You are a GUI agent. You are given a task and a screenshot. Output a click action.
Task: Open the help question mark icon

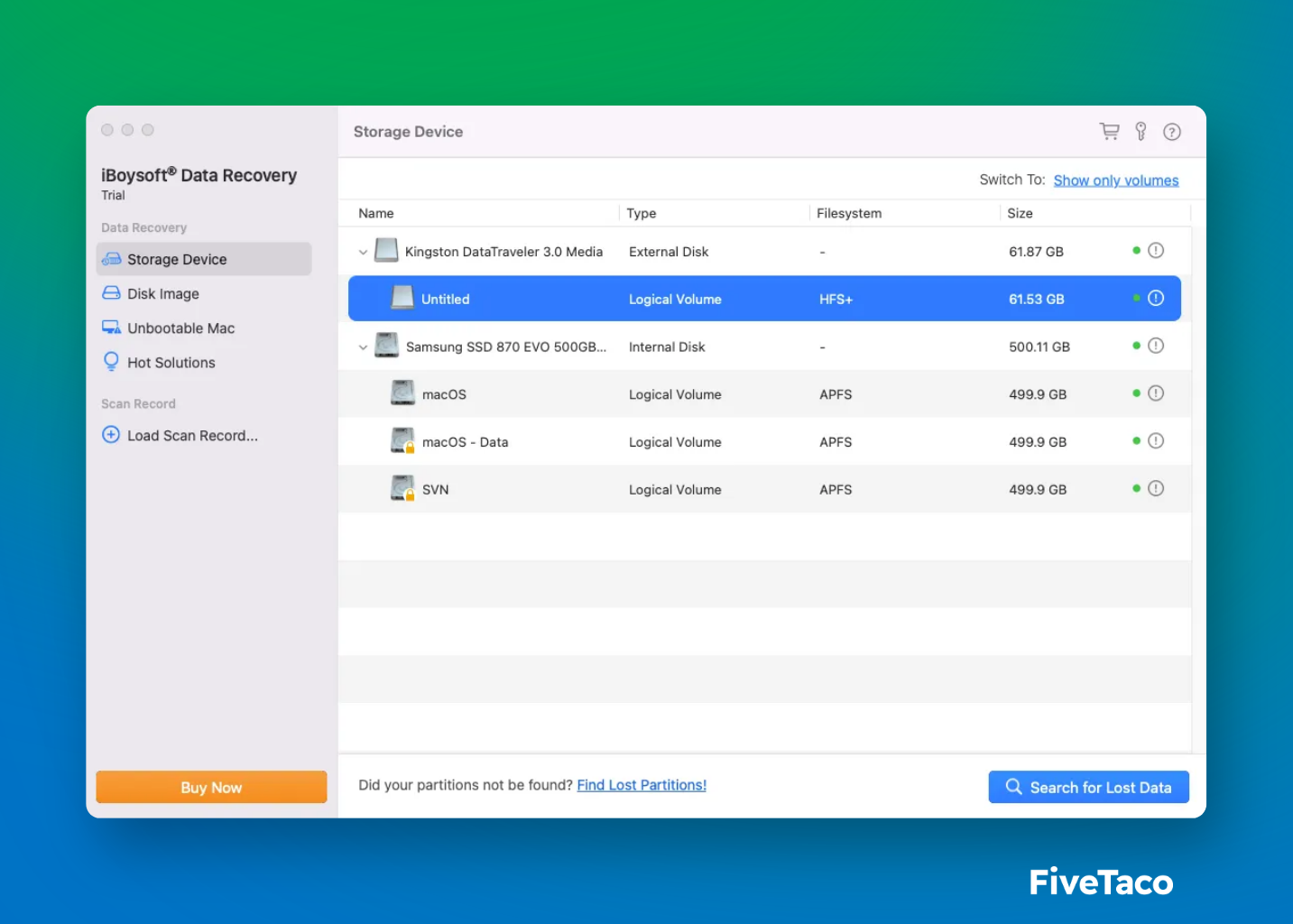1172,132
